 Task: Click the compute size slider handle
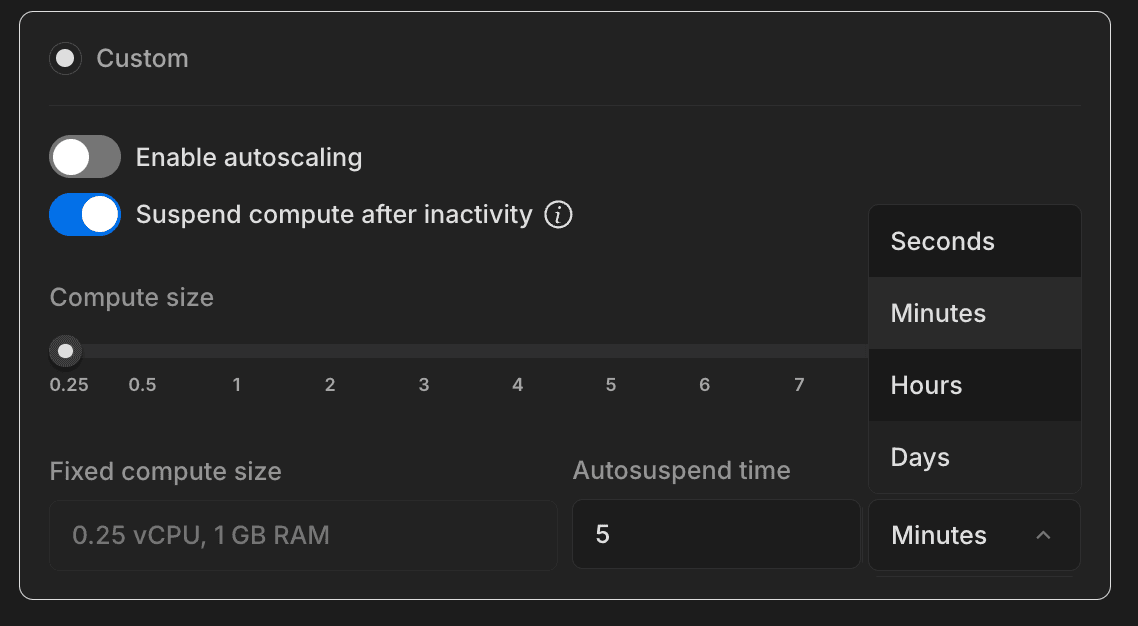tap(65, 350)
